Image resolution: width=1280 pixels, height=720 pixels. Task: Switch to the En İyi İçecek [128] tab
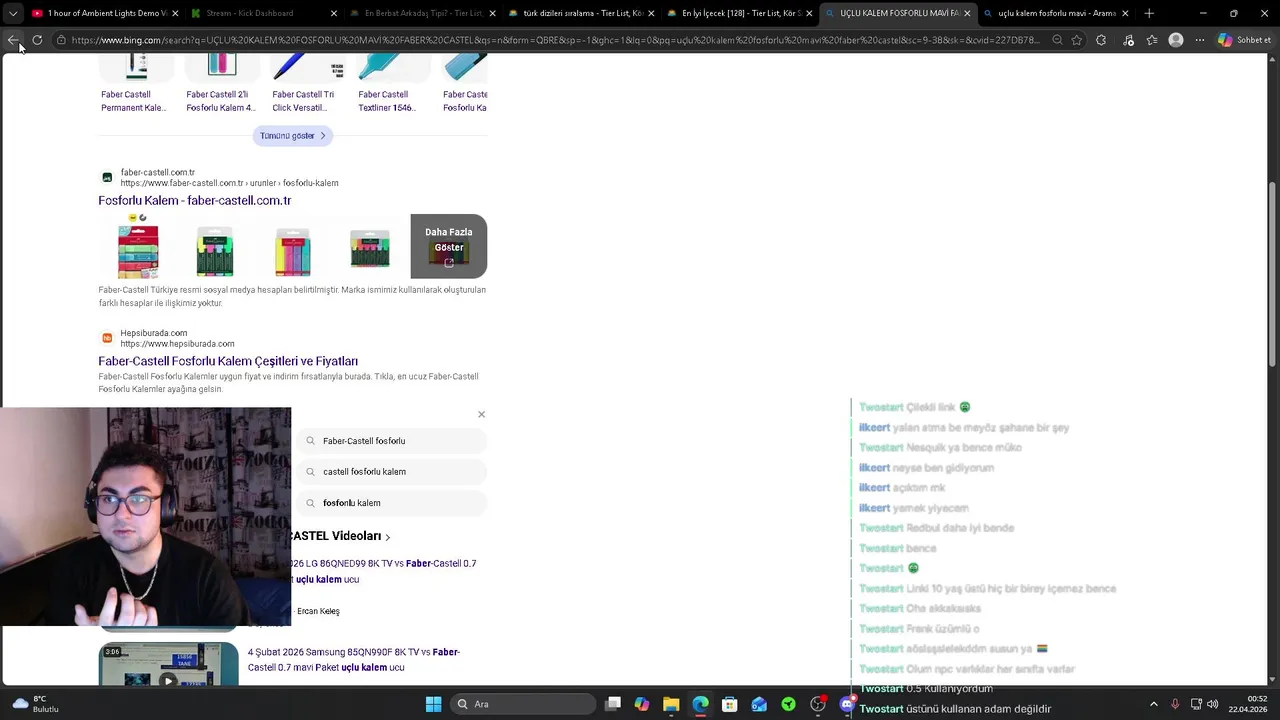point(741,13)
